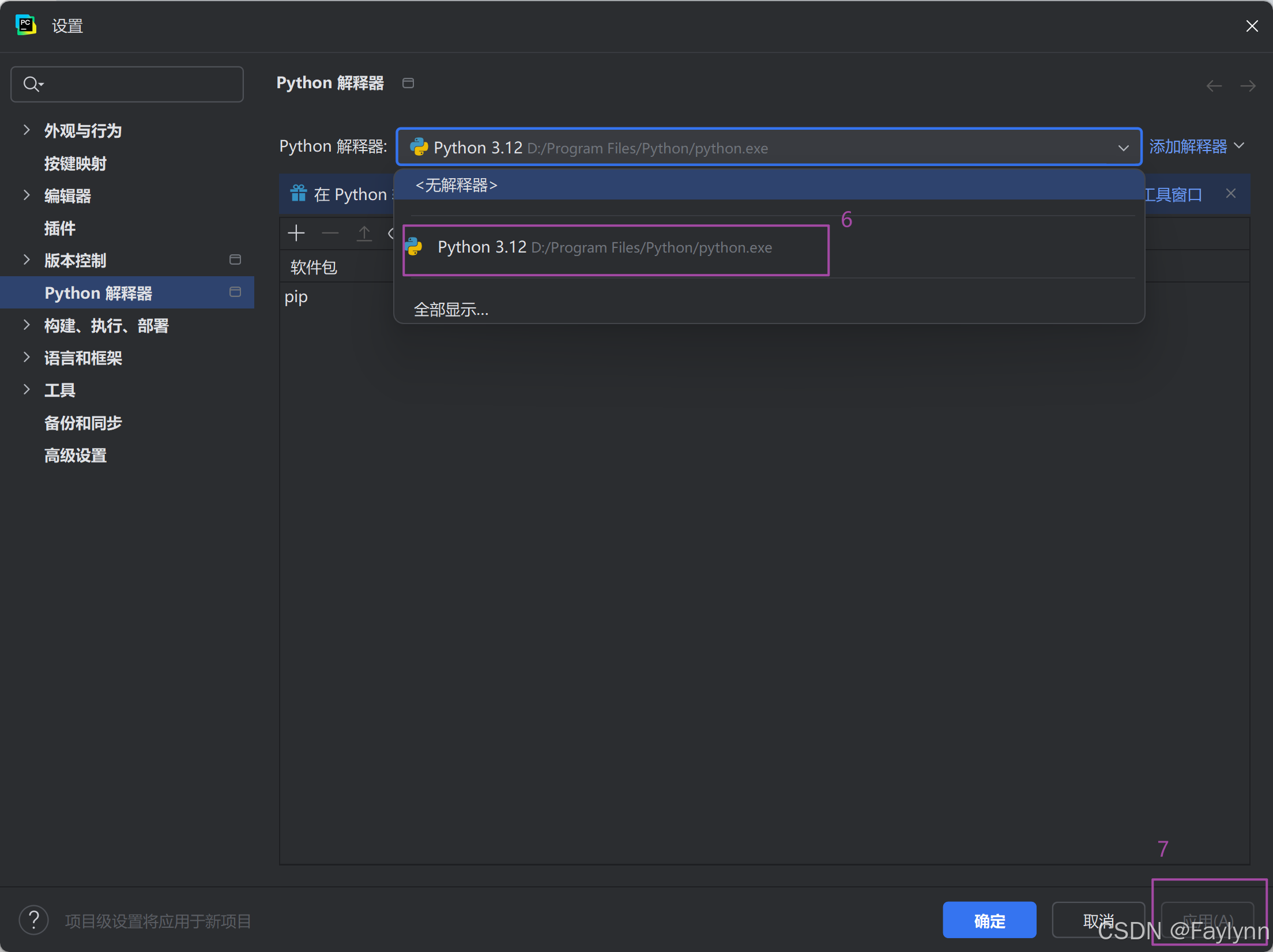Click the search magnifier icon
The width and height of the screenshot is (1273, 952).
32,84
